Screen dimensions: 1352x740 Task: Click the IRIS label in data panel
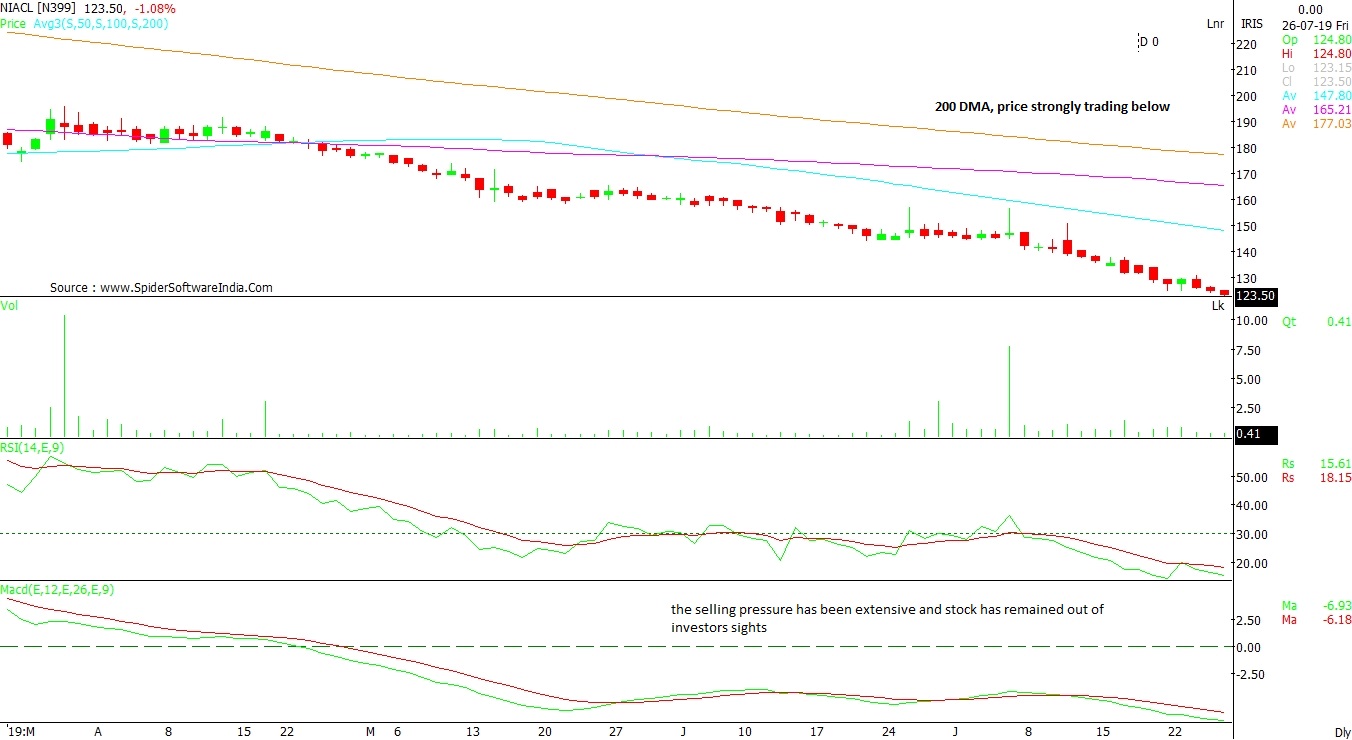(x=1251, y=23)
